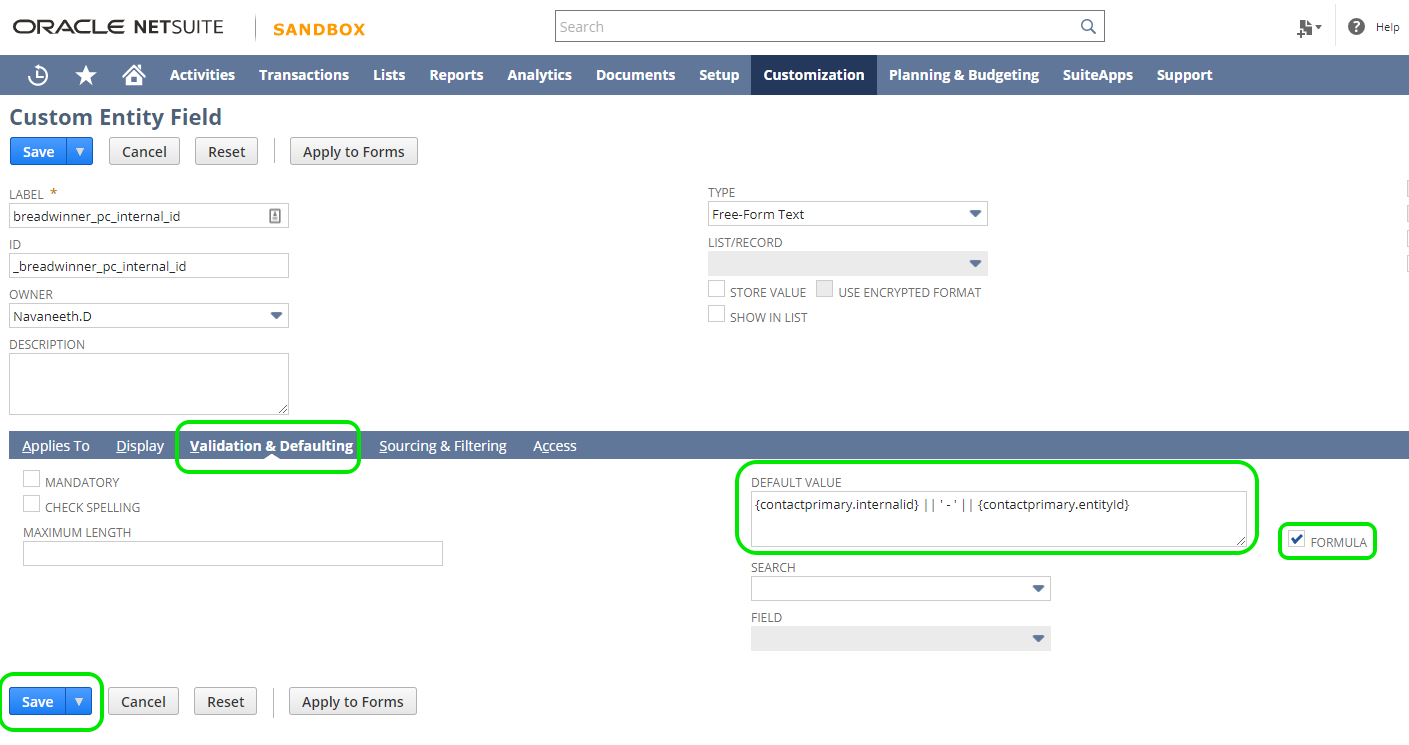Check the Mandatory checkbox
The width and height of the screenshot is (1409, 745).
(x=32, y=479)
